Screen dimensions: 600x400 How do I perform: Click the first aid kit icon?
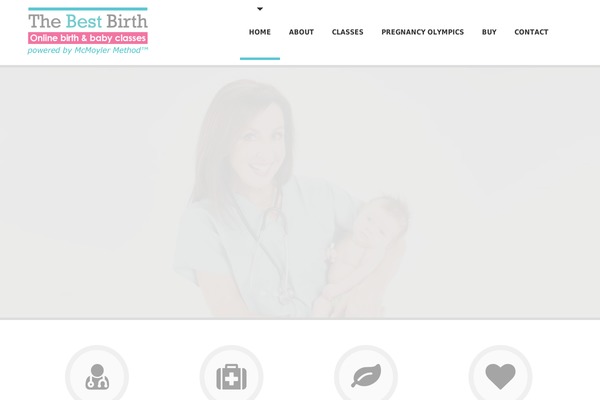[232, 377]
